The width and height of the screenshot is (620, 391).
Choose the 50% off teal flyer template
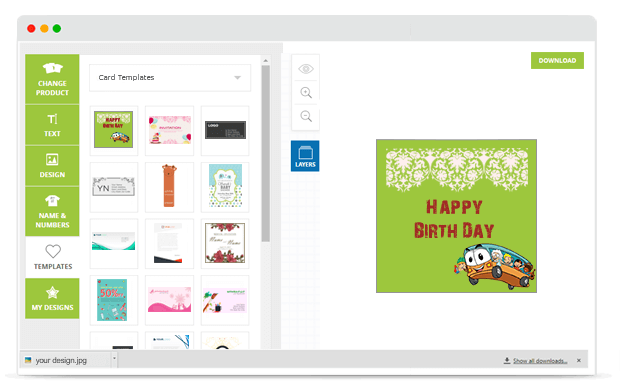click(x=114, y=300)
